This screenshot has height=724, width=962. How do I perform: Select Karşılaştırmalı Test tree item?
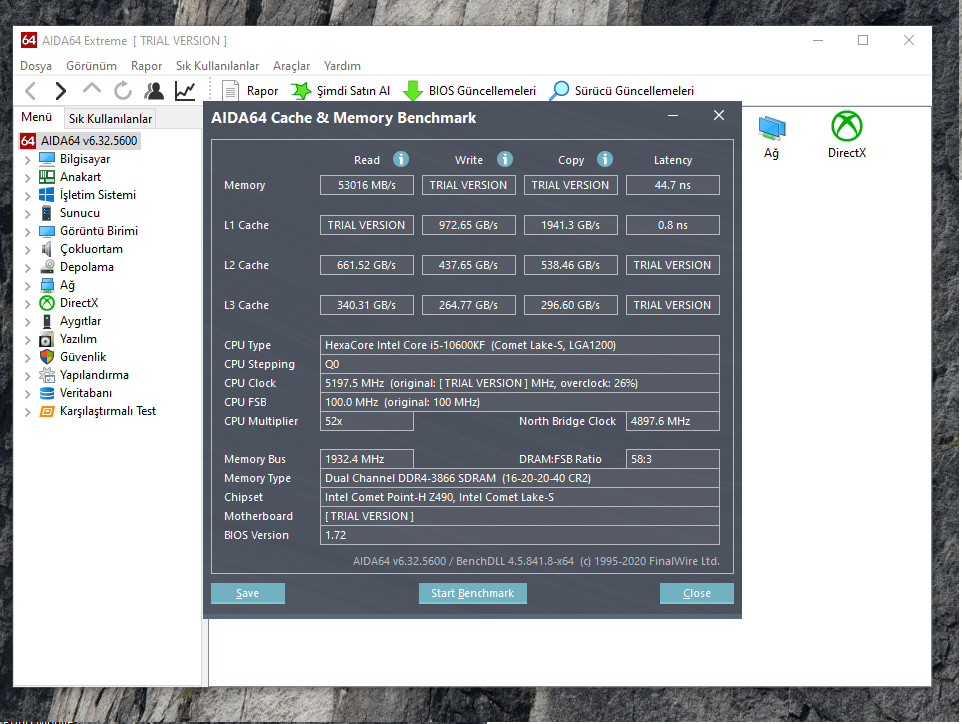[107, 411]
